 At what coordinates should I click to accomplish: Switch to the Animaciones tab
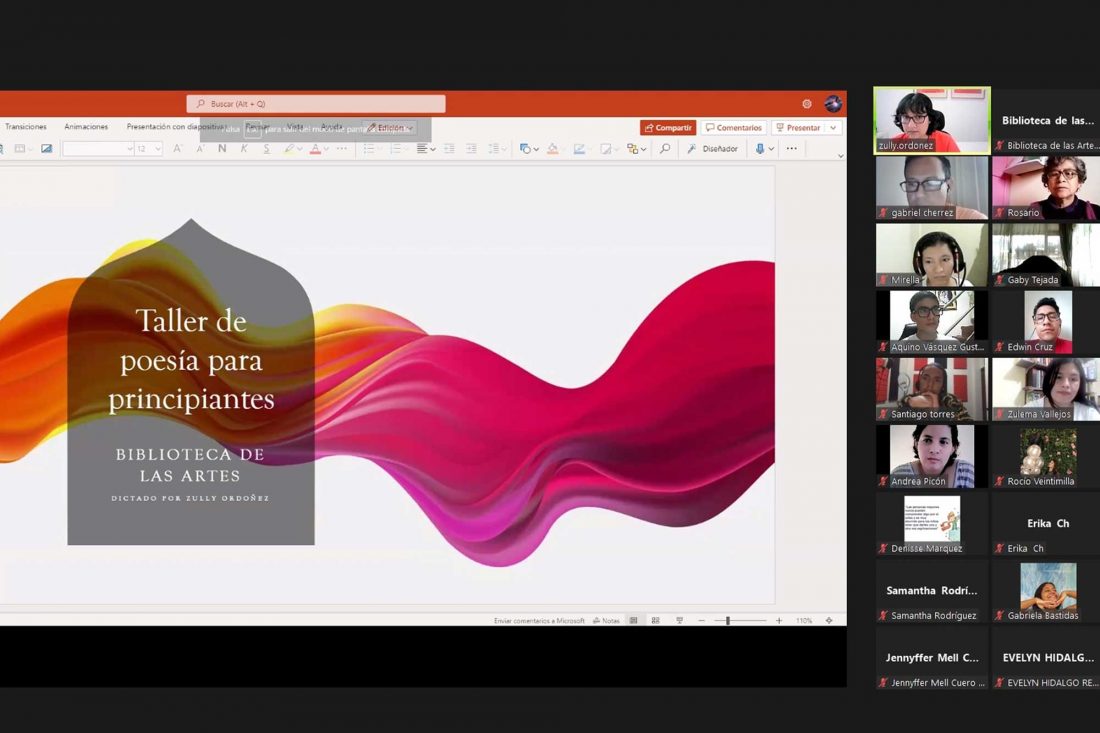pos(87,126)
